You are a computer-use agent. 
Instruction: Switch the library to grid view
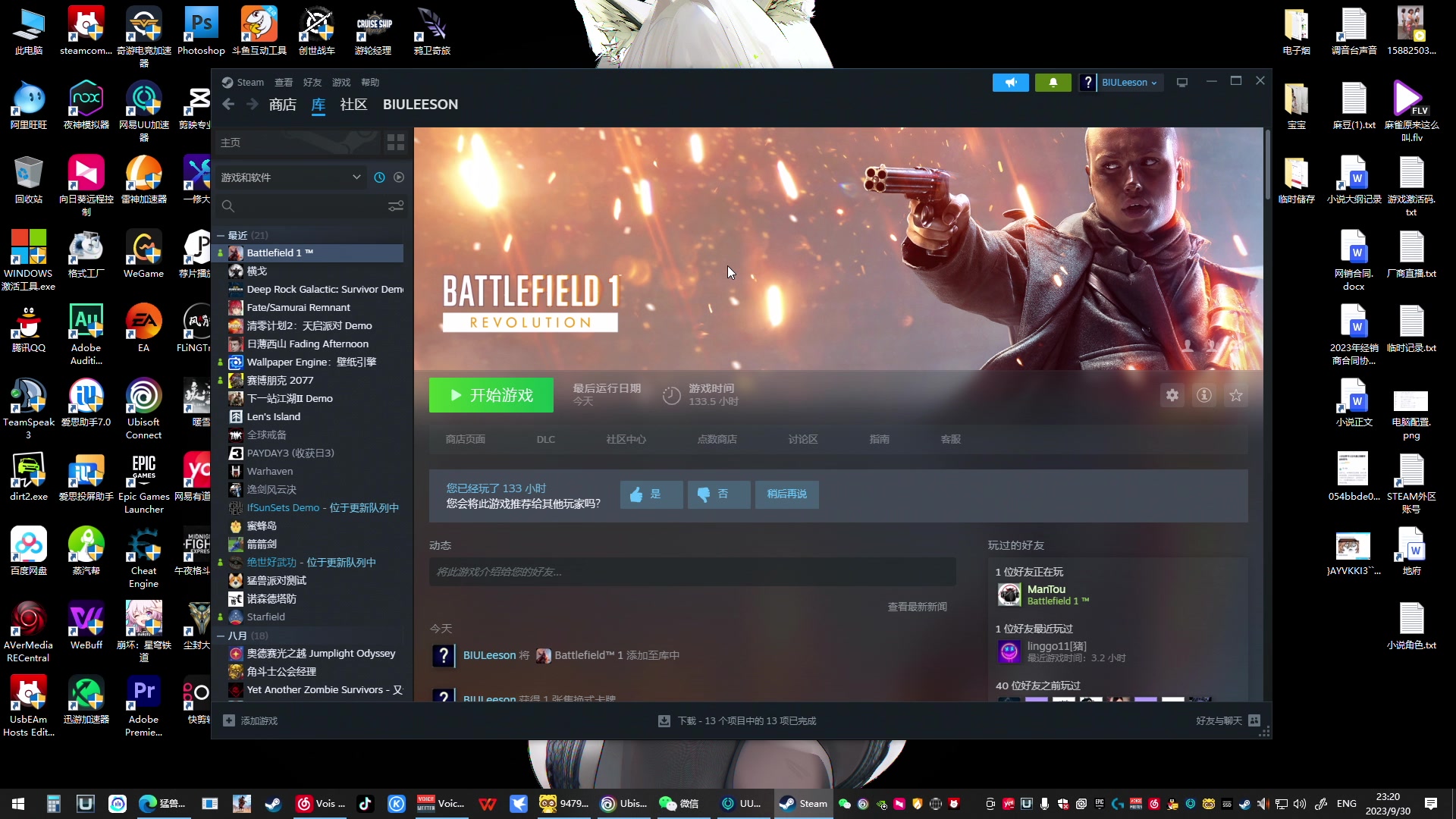click(396, 143)
